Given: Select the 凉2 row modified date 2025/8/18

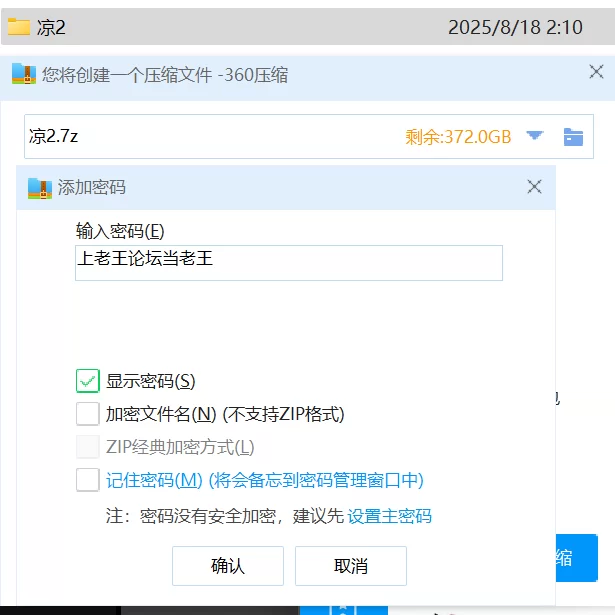Looking at the screenshot, I should [x=515, y=27].
